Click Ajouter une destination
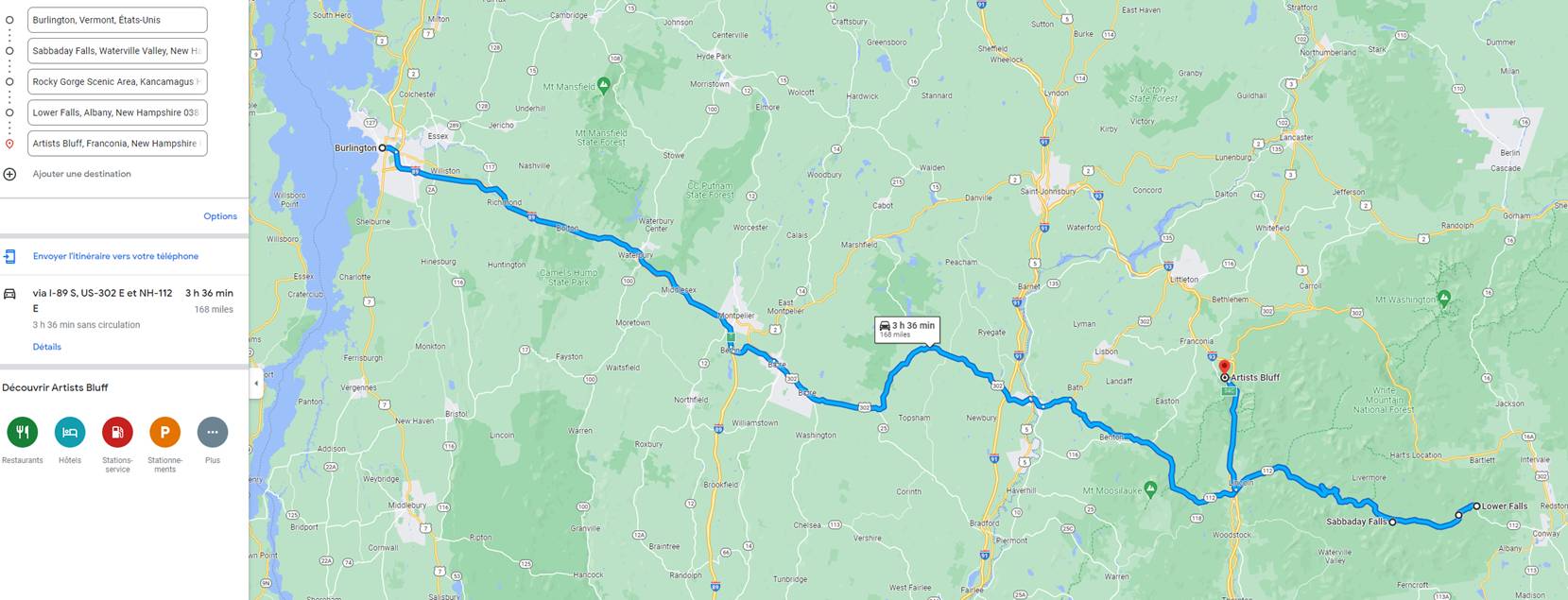 tap(82, 174)
